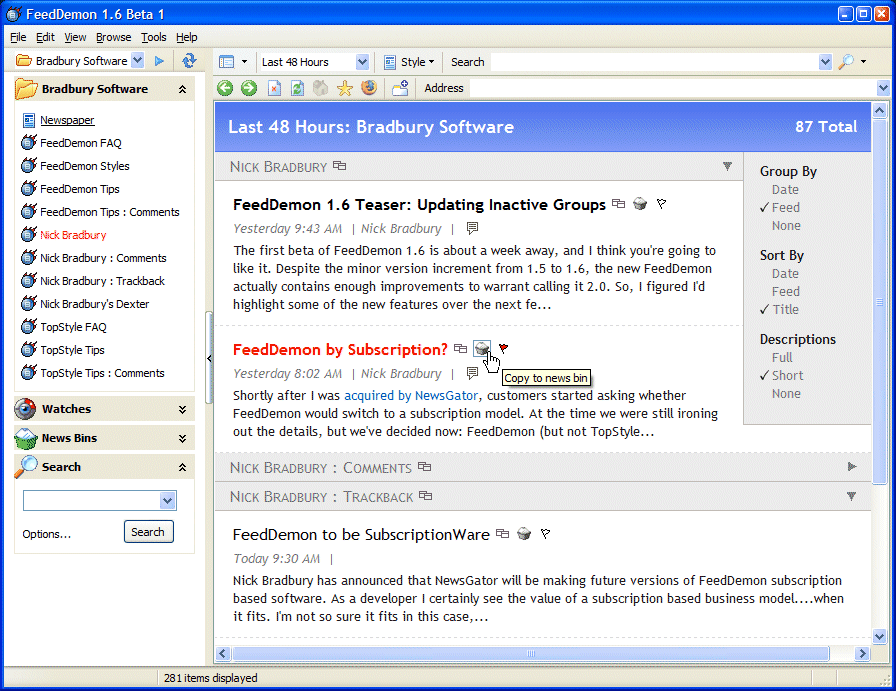Open the Address bar dropdown arrow
Image resolution: width=896 pixels, height=691 pixels.
click(x=883, y=88)
